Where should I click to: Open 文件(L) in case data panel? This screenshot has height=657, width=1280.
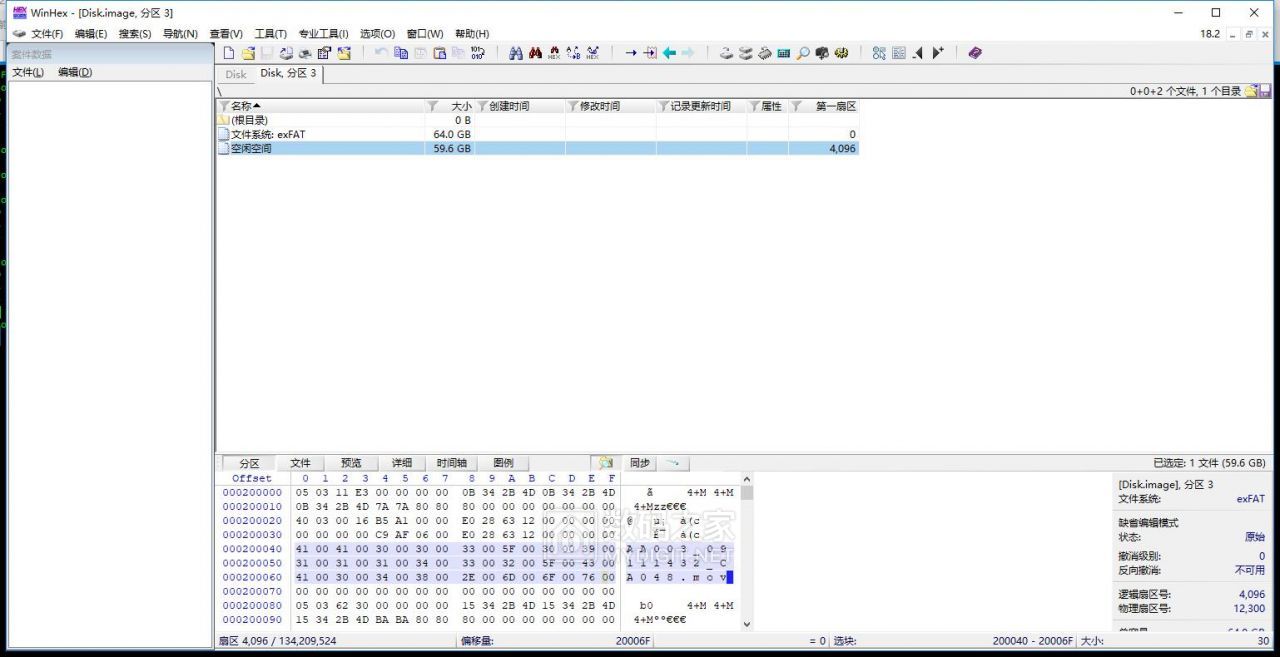point(28,72)
